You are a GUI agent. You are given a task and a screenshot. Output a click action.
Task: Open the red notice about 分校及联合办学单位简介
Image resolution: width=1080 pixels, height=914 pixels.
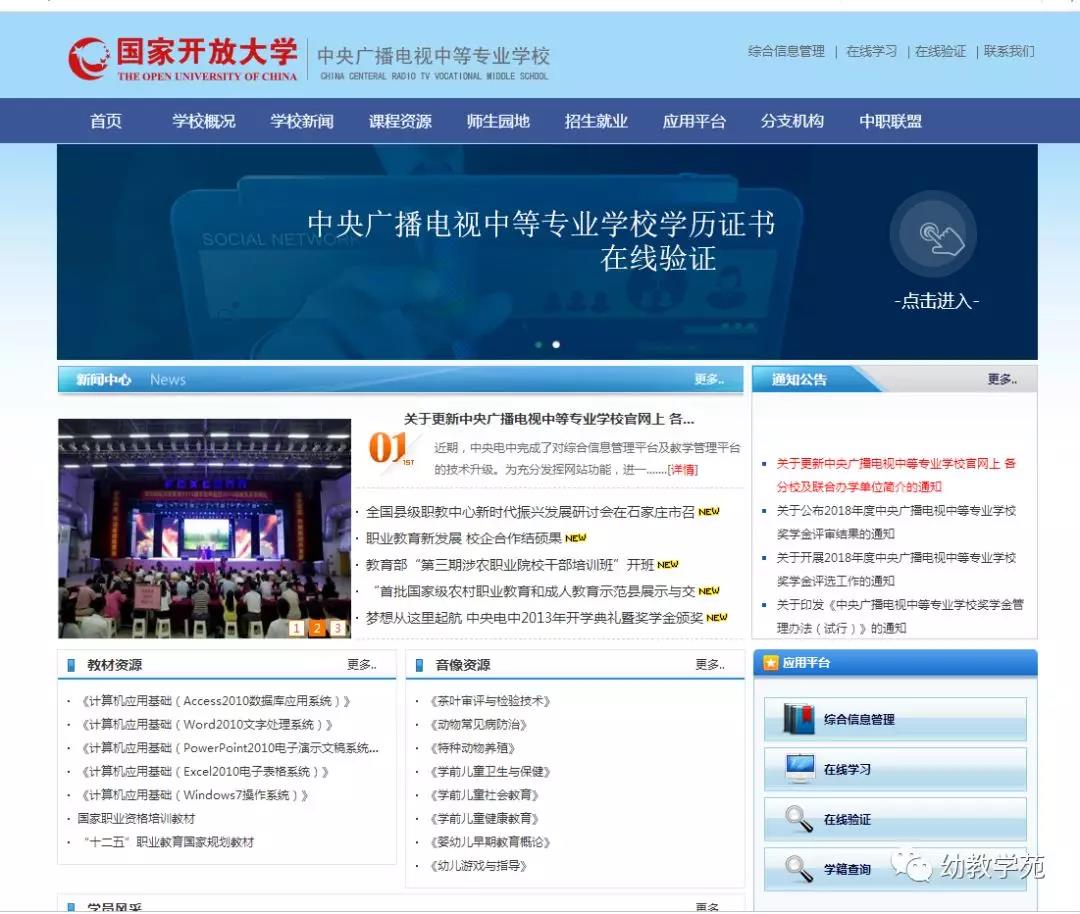point(896,475)
